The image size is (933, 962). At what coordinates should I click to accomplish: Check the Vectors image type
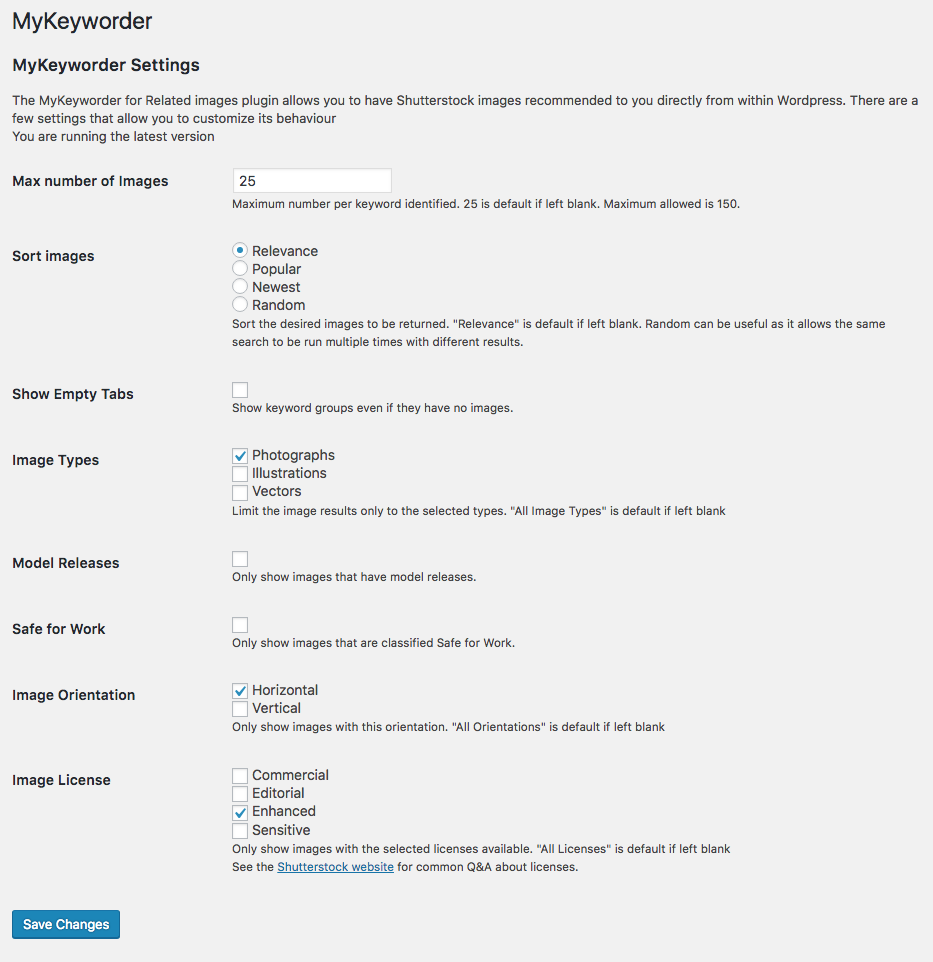[240, 492]
